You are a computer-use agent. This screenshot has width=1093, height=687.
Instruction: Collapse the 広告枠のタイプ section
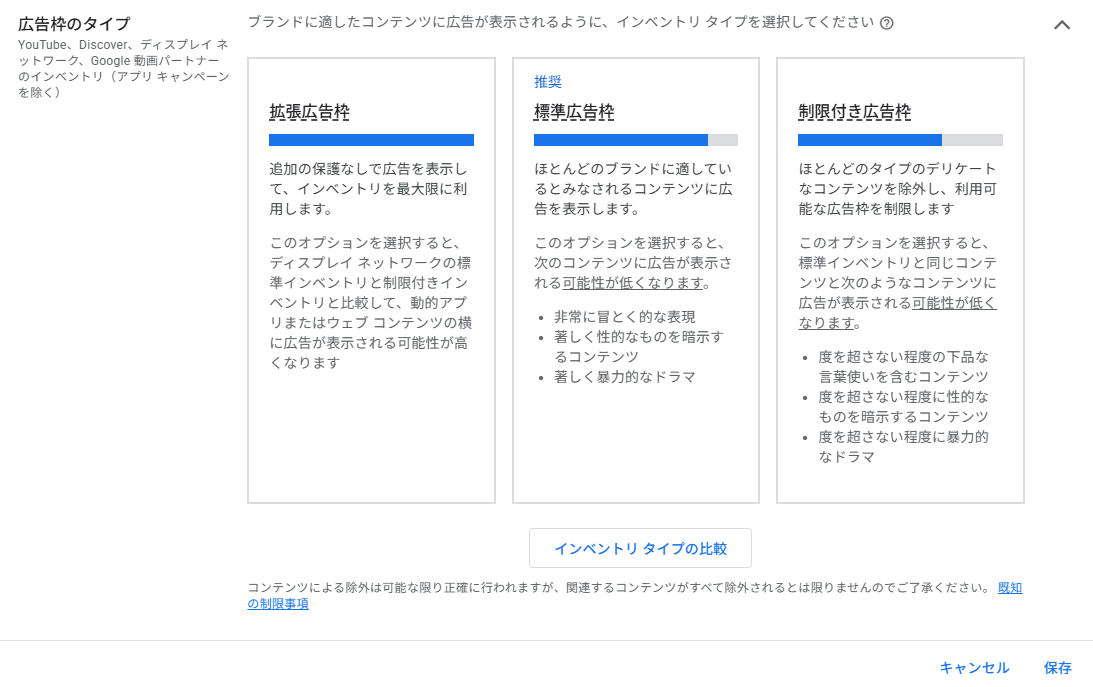(1062, 25)
